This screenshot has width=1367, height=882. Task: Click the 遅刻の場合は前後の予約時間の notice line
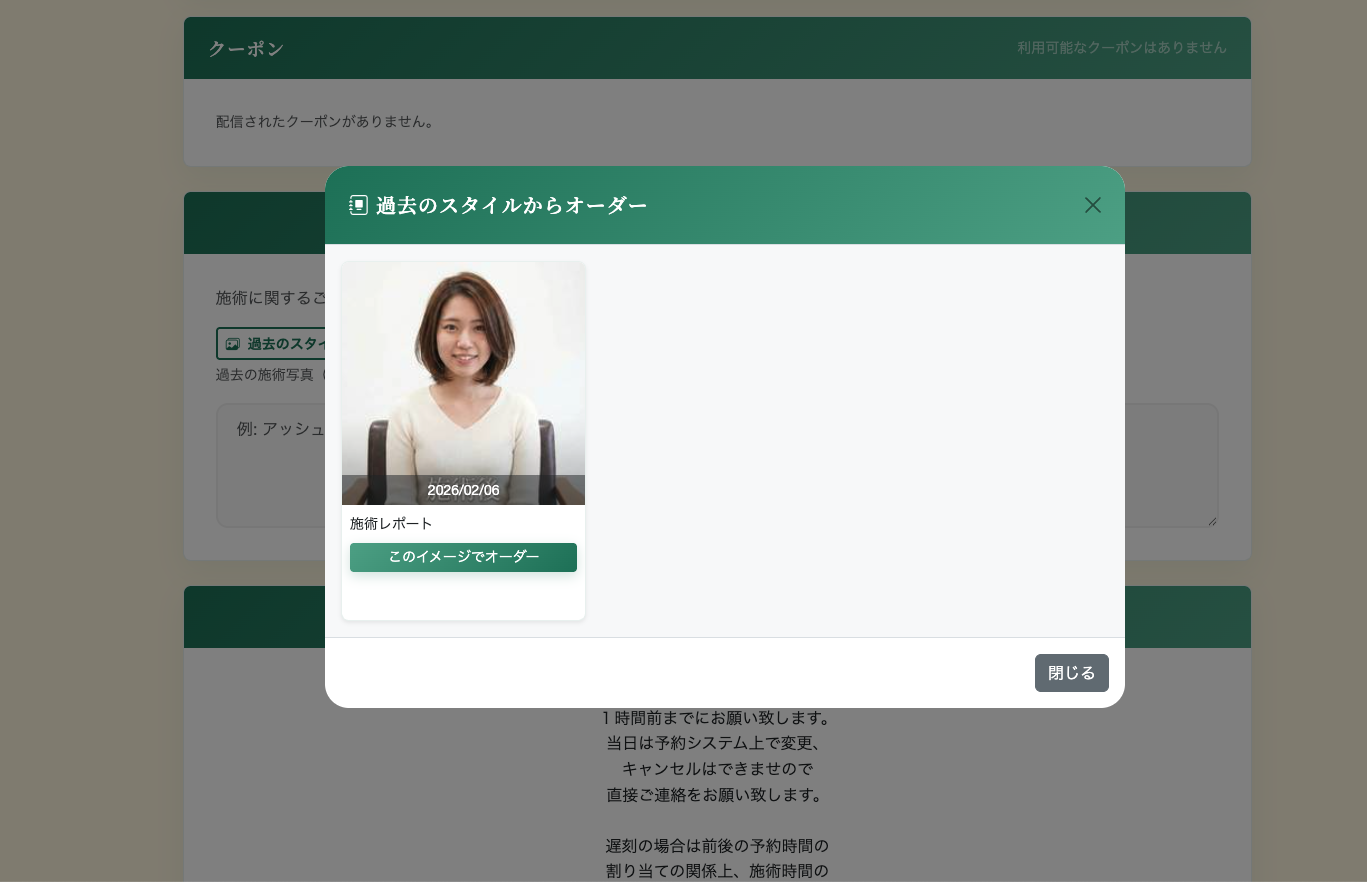coord(716,845)
